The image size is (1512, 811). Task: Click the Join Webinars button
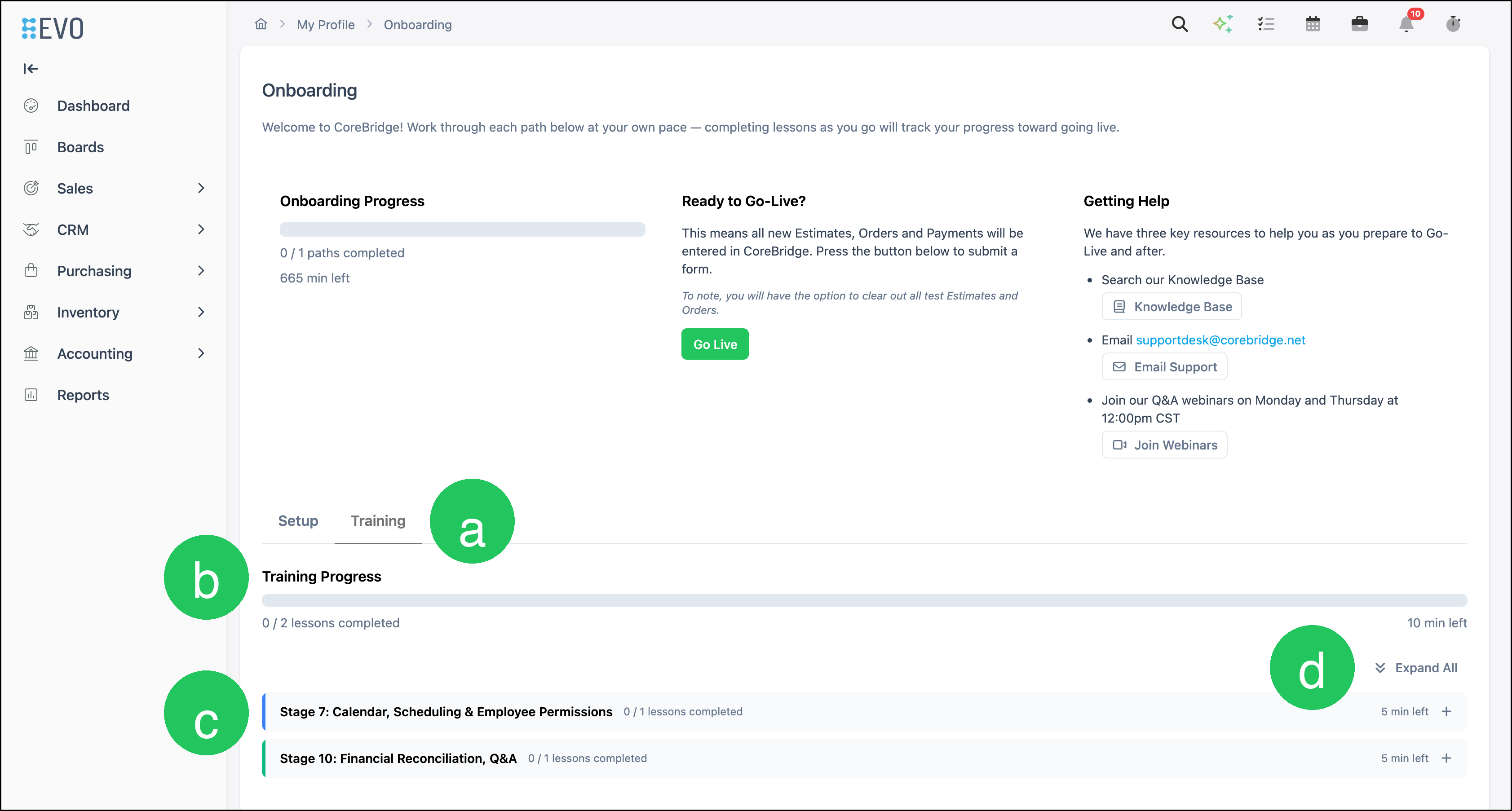coord(1164,445)
